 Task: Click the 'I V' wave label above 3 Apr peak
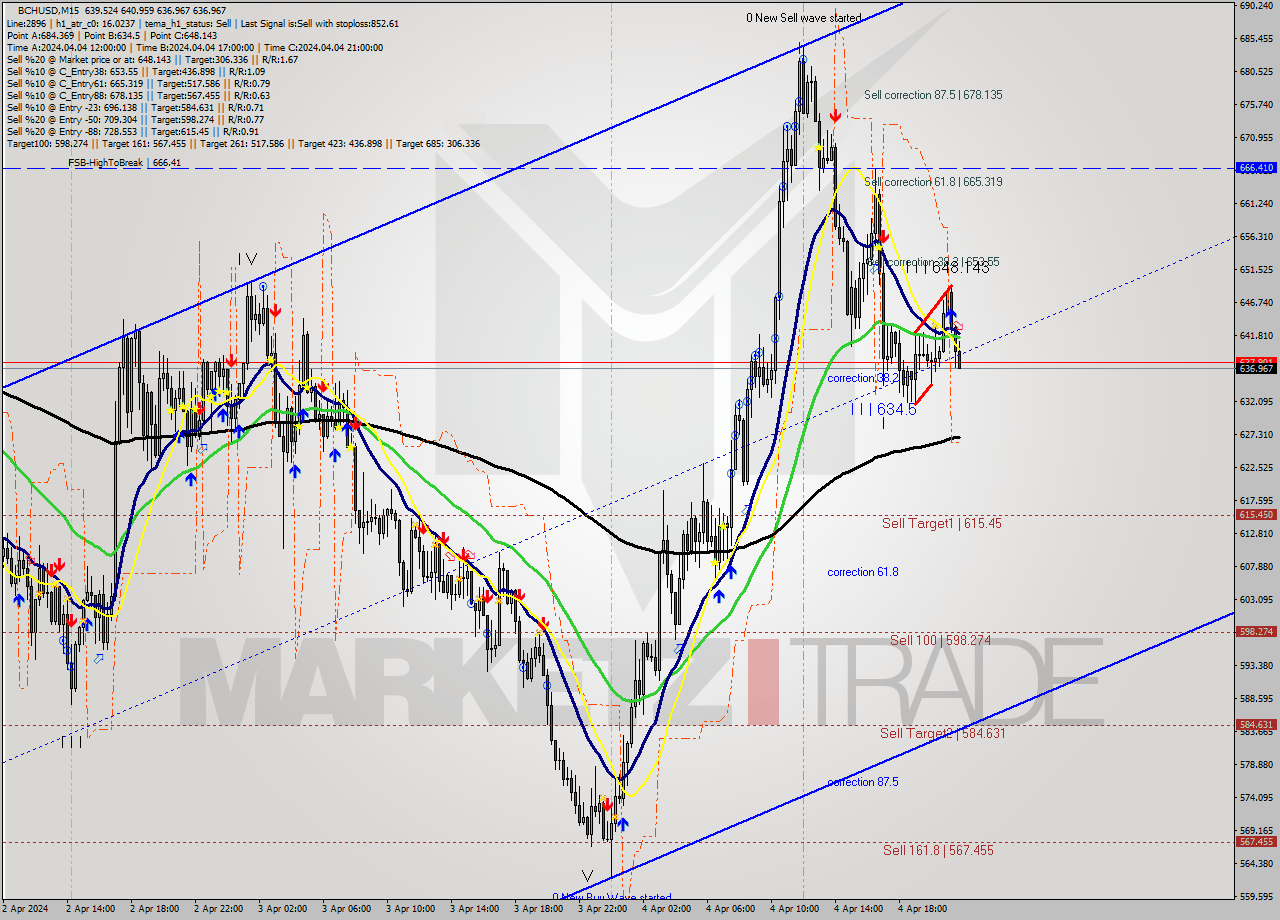[247, 259]
